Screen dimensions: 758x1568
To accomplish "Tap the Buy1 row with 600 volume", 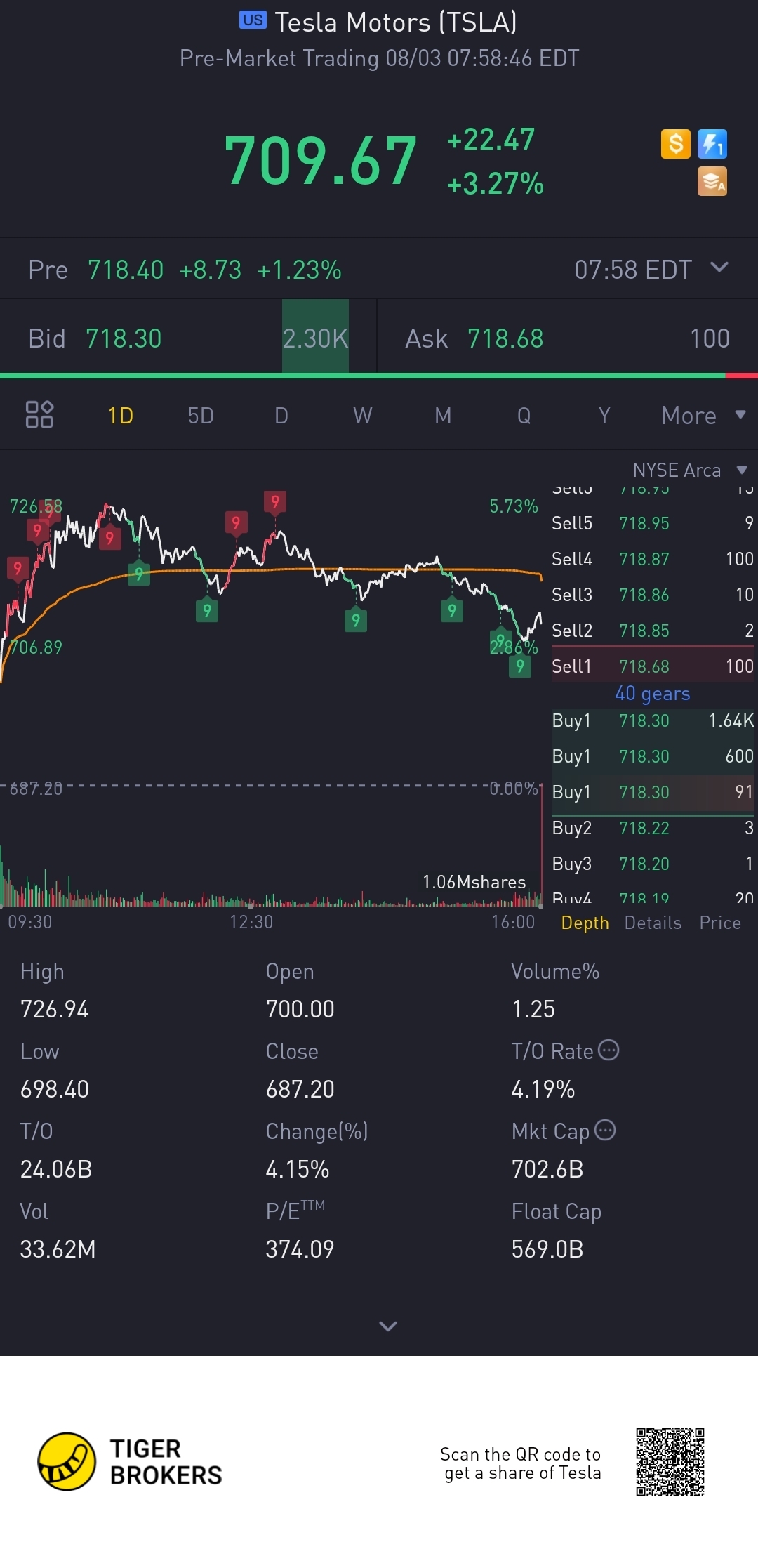I will [x=653, y=756].
